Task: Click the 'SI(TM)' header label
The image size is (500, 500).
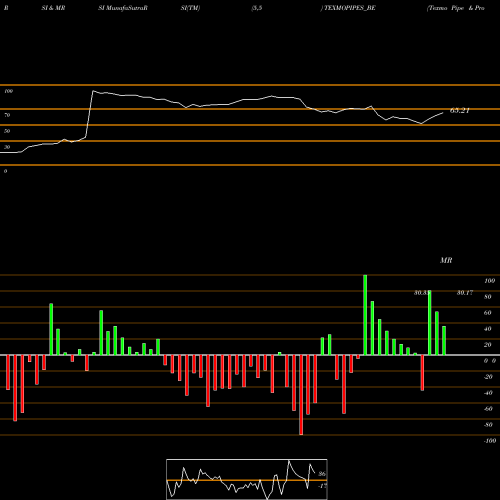Action: tap(190, 8)
